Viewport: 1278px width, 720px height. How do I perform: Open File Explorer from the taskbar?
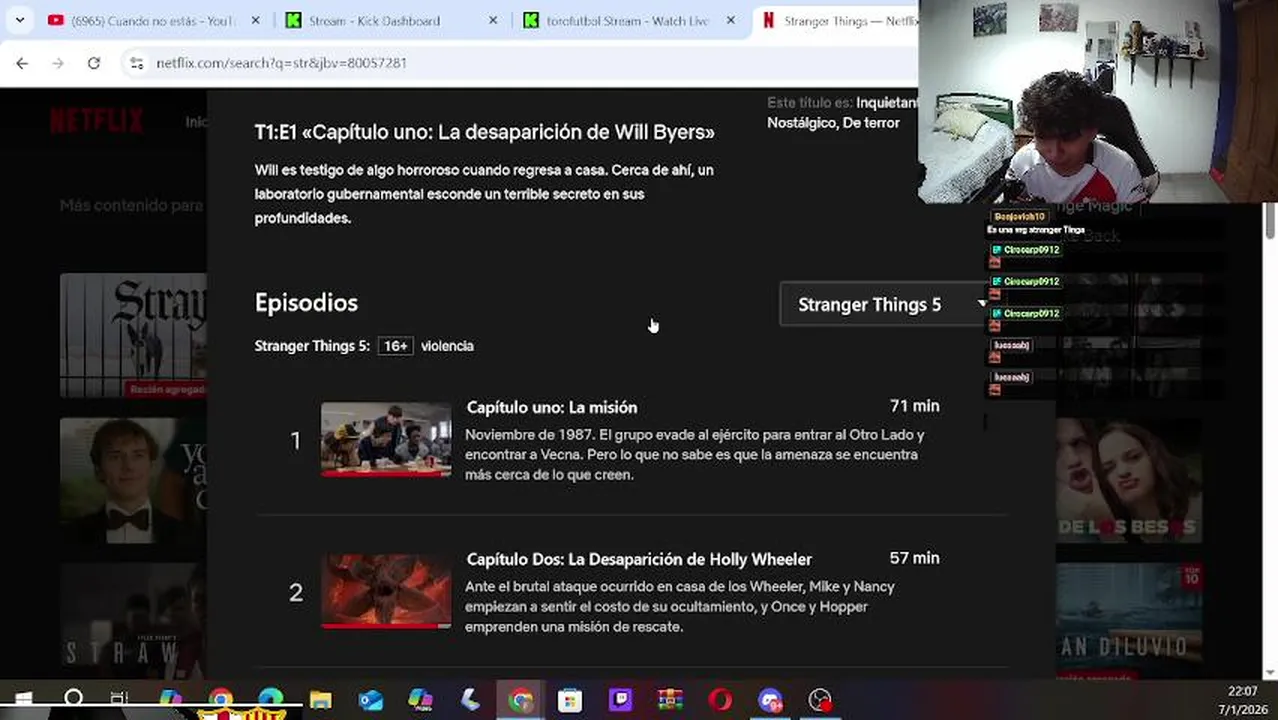(x=320, y=699)
